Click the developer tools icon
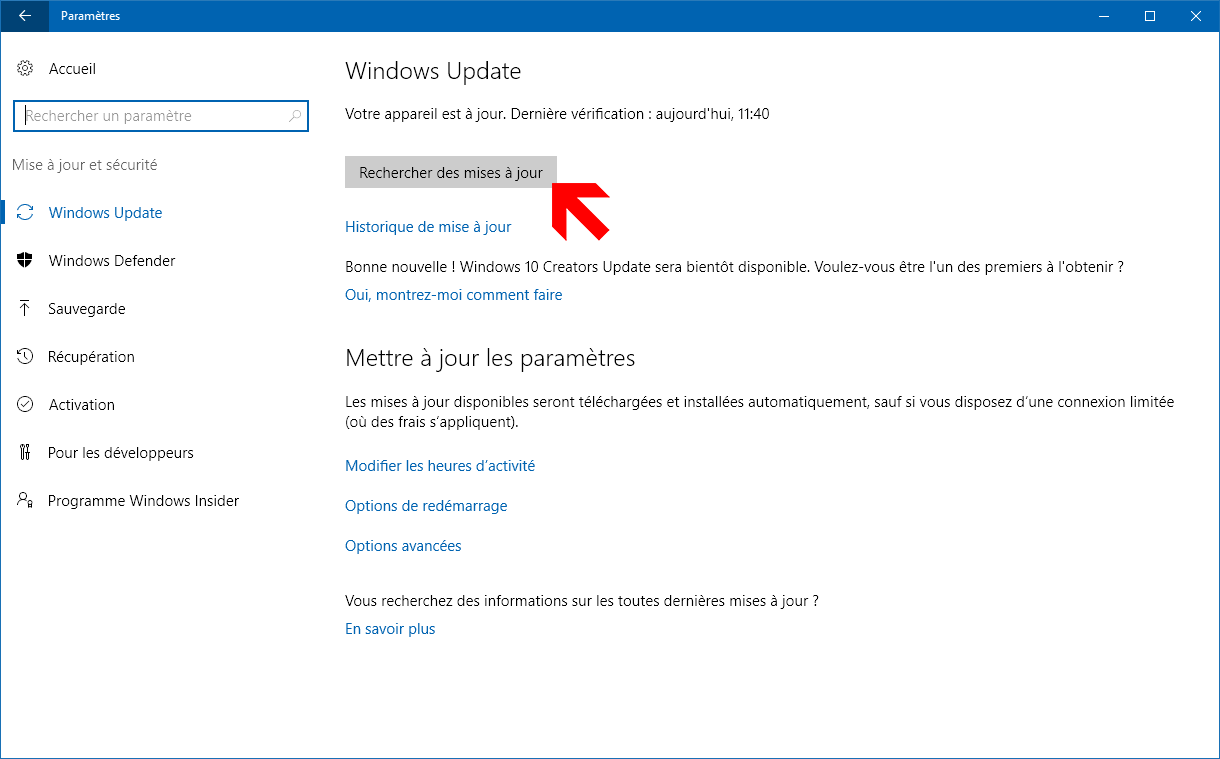The image size is (1220, 759). [25, 453]
